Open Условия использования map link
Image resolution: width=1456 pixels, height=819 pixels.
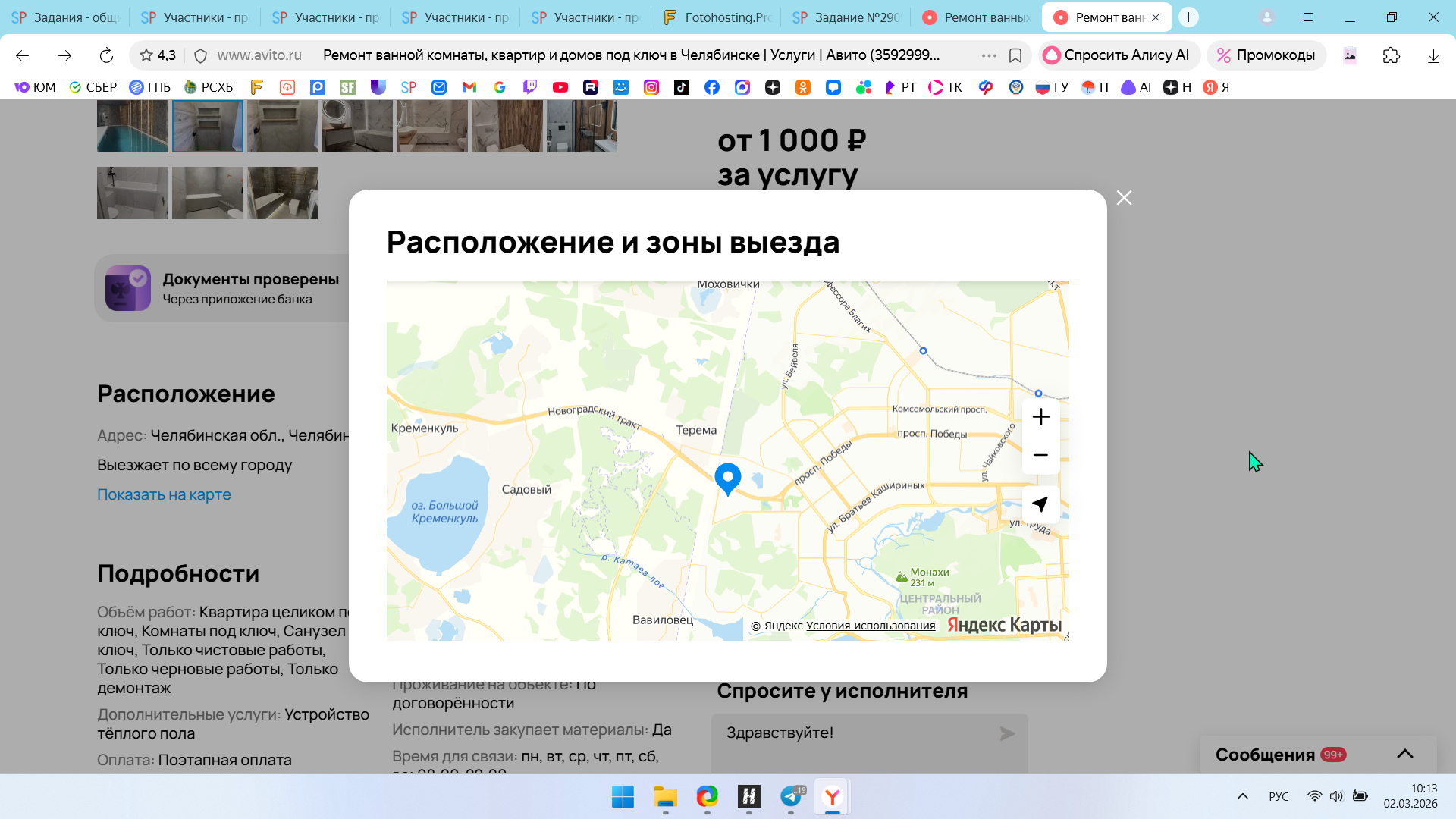point(870,626)
